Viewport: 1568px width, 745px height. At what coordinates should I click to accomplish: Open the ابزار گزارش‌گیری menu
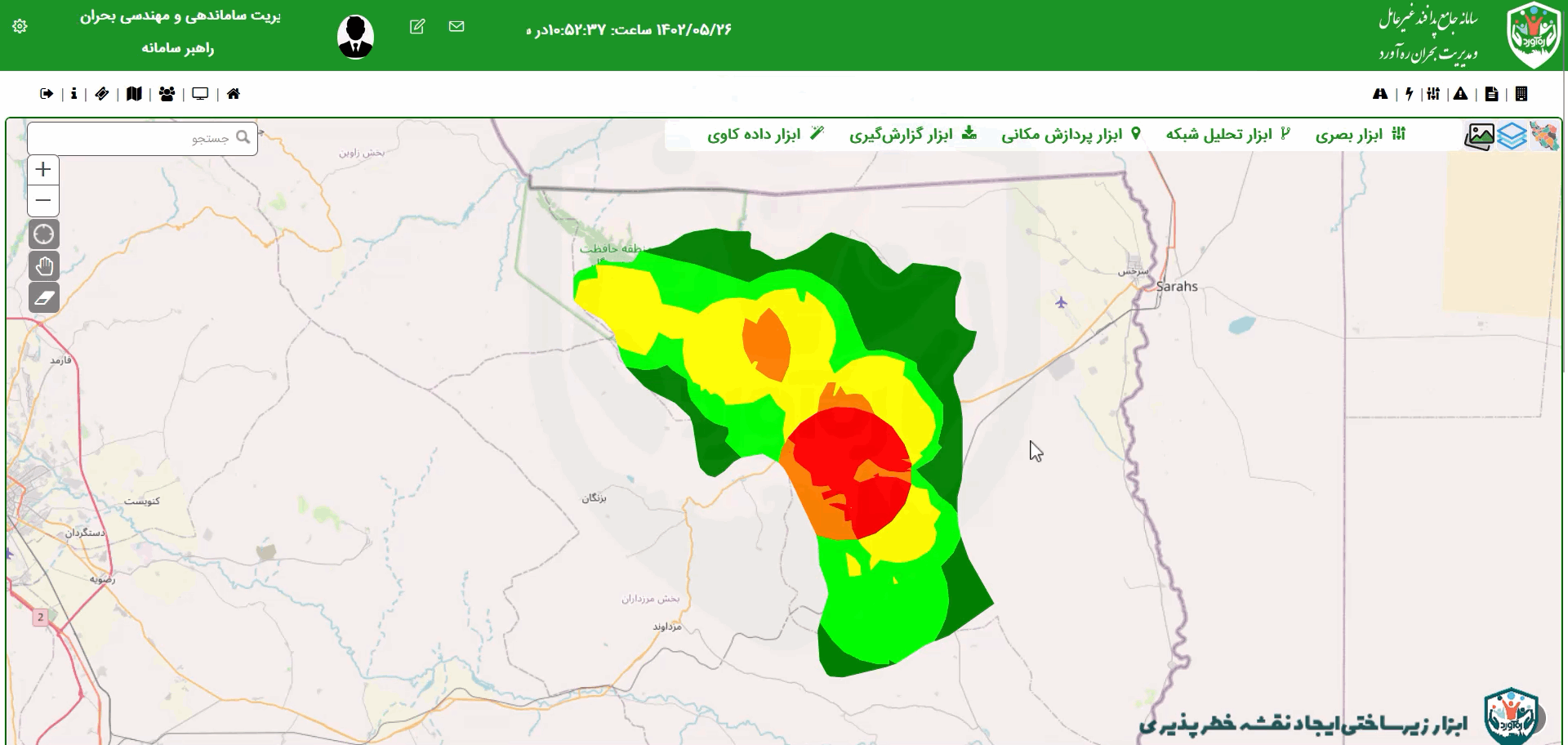(912, 135)
